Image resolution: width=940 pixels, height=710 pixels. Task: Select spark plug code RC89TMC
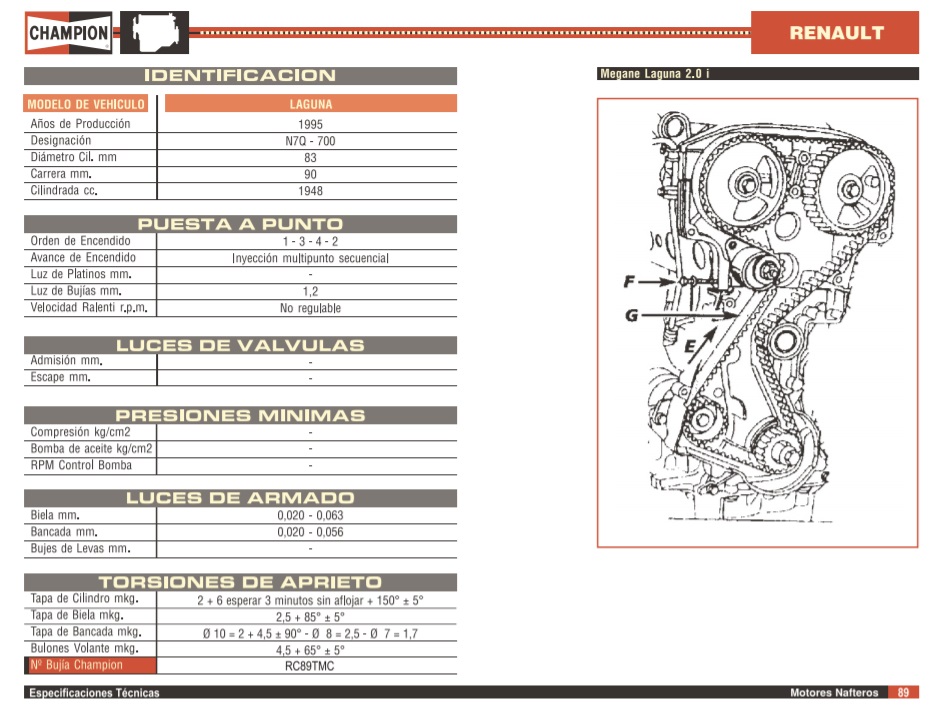coord(310,666)
